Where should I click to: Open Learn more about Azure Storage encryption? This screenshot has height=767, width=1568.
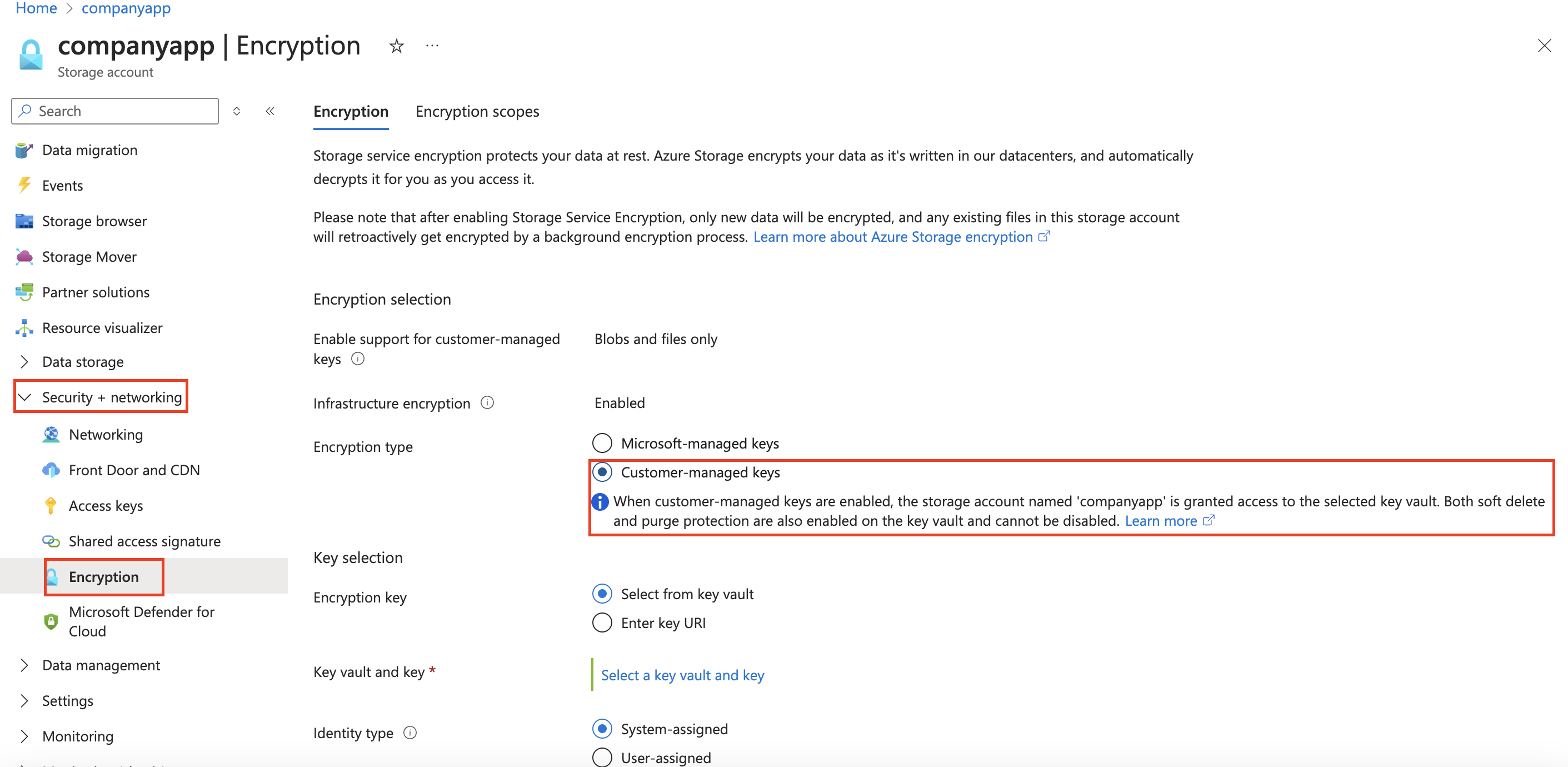coord(901,237)
